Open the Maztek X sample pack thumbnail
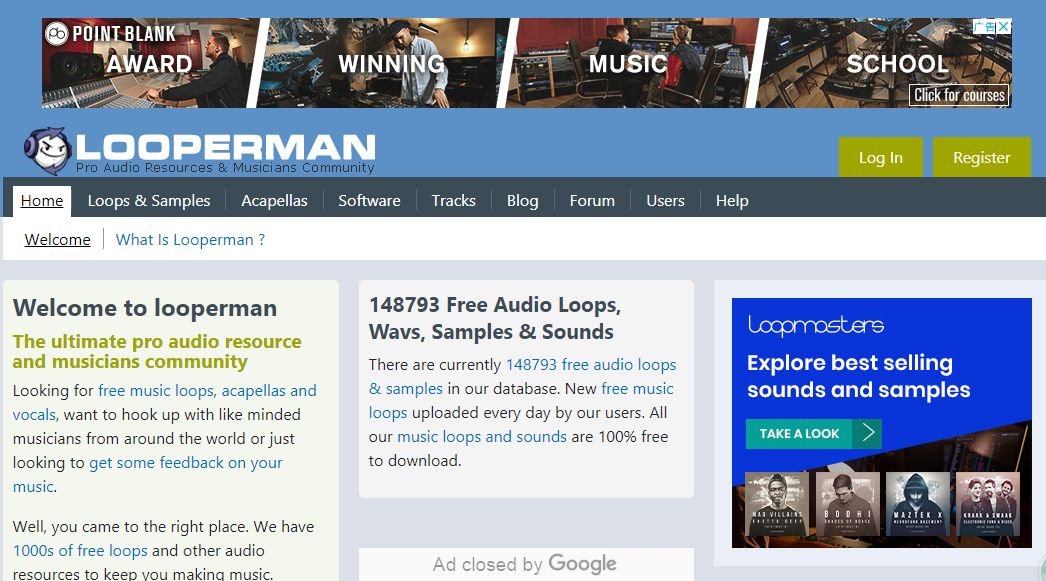1046x581 pixels. (918, 504)
